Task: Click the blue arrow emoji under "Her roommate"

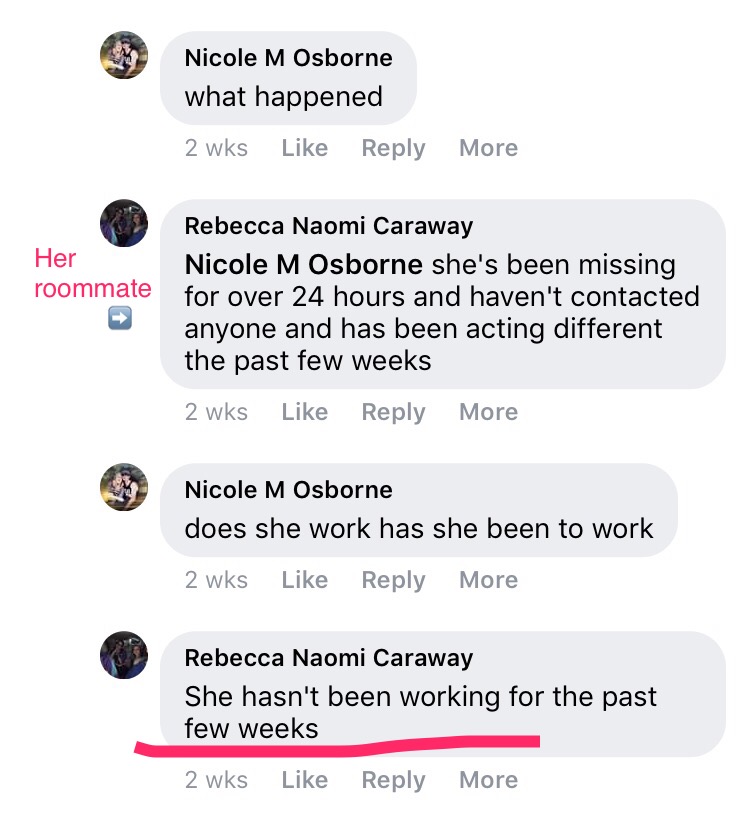Action: click(x=119, y=319)
